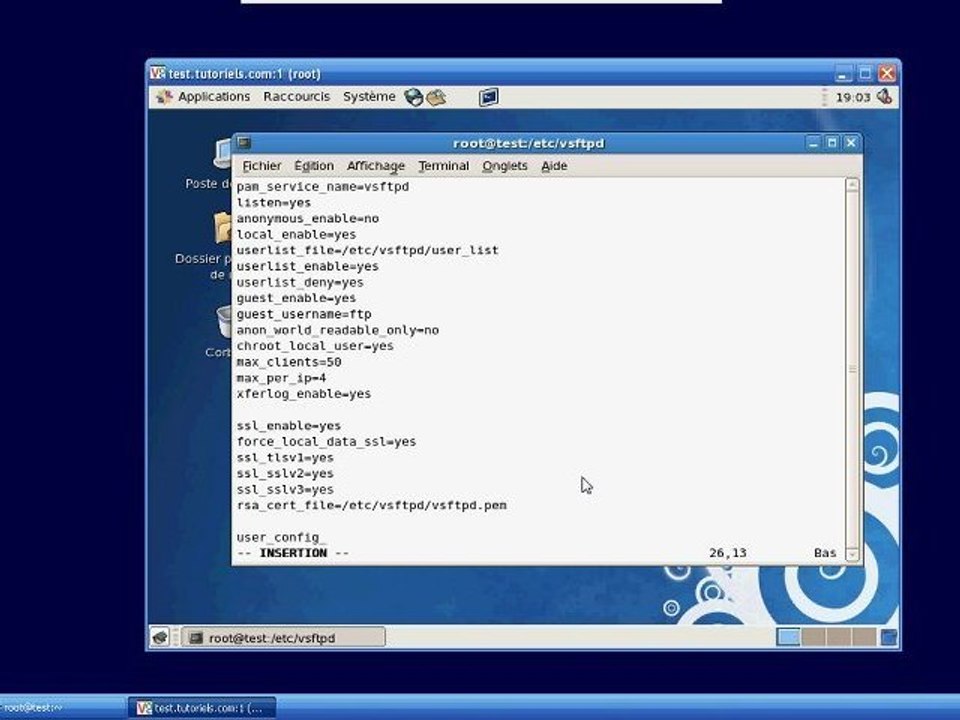The width and height of the screenshot is (960, 720).
Task: Open the Affichage menu
Action: pos(376,166)
